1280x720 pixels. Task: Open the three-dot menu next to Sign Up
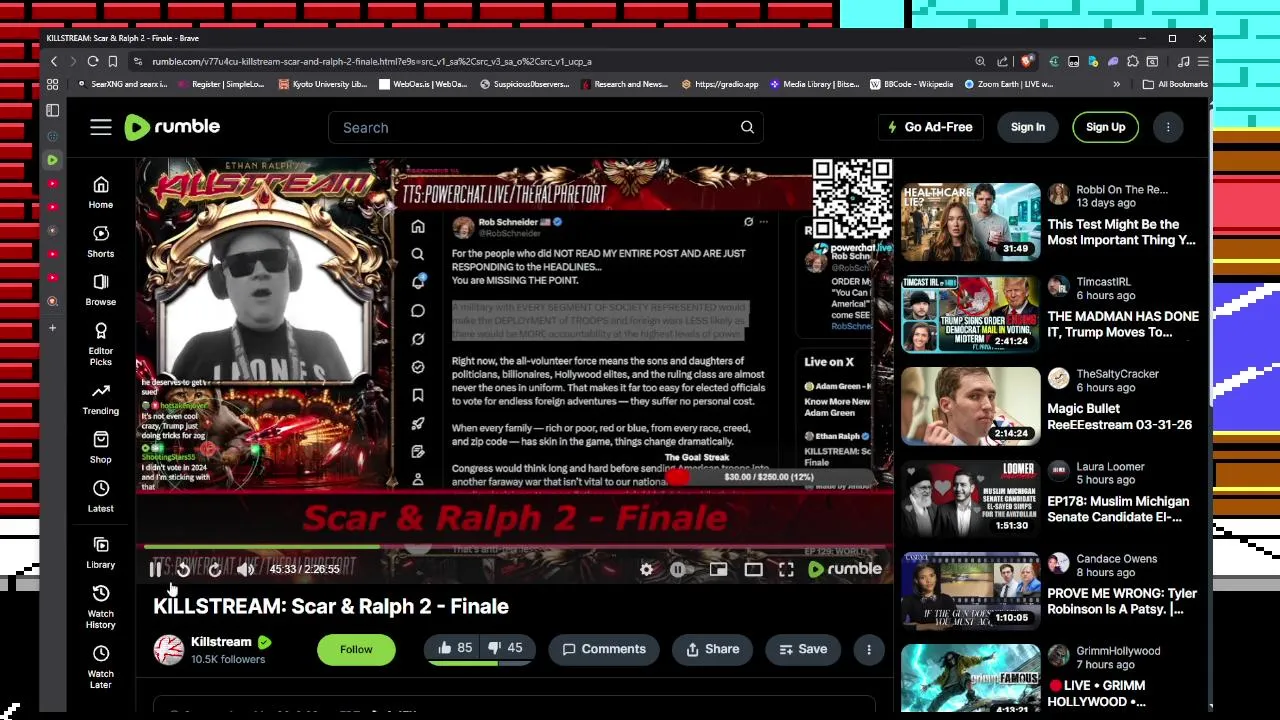(x=1167, y=127)
